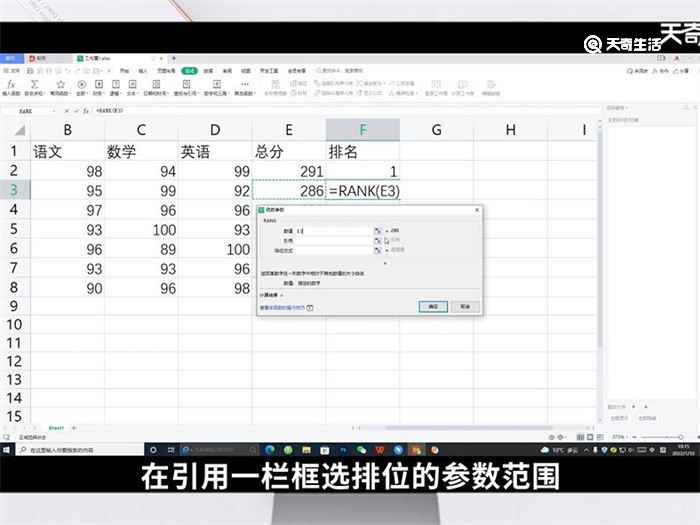Screen dimensions: 700x525
Task: Select the Review ribbon tab
Action: 227,71
